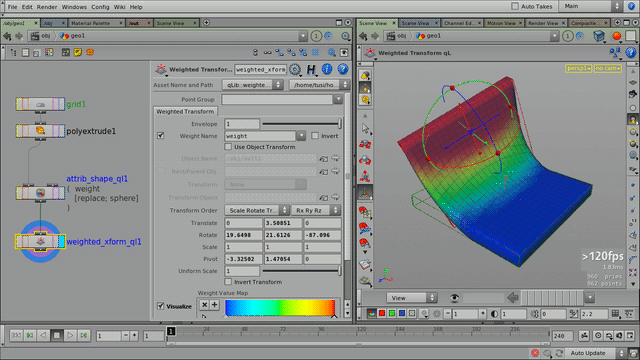The width and height of the screenshot is (640, 360).
Task: Click the viewport eye visibility icon
Action: click(x=455, y=298)
